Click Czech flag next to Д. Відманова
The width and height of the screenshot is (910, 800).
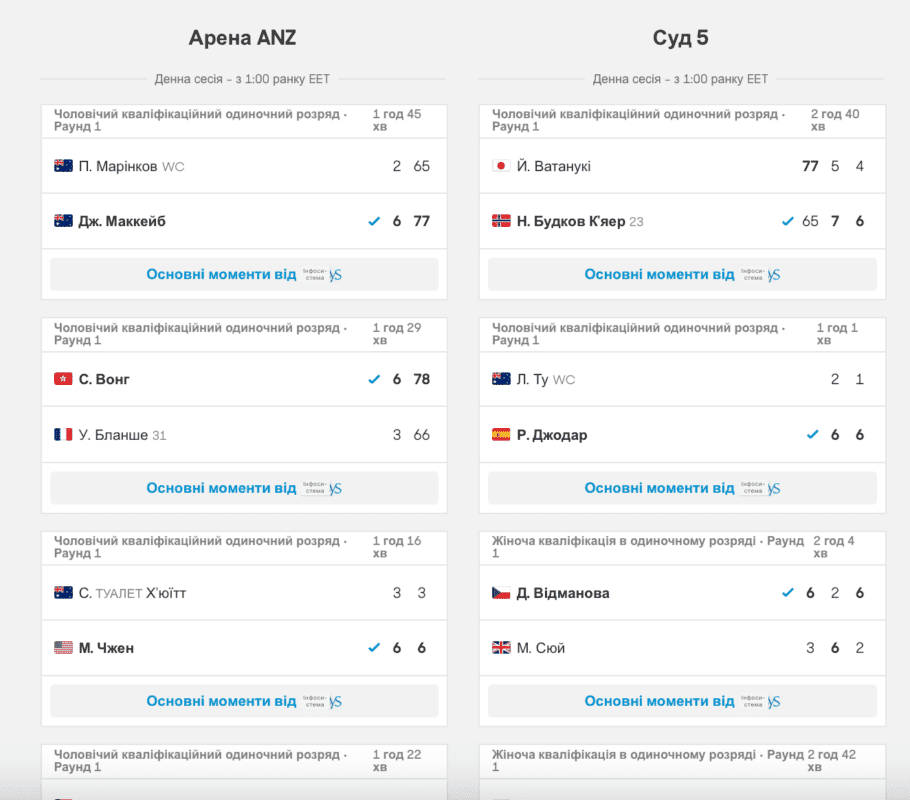502,593
